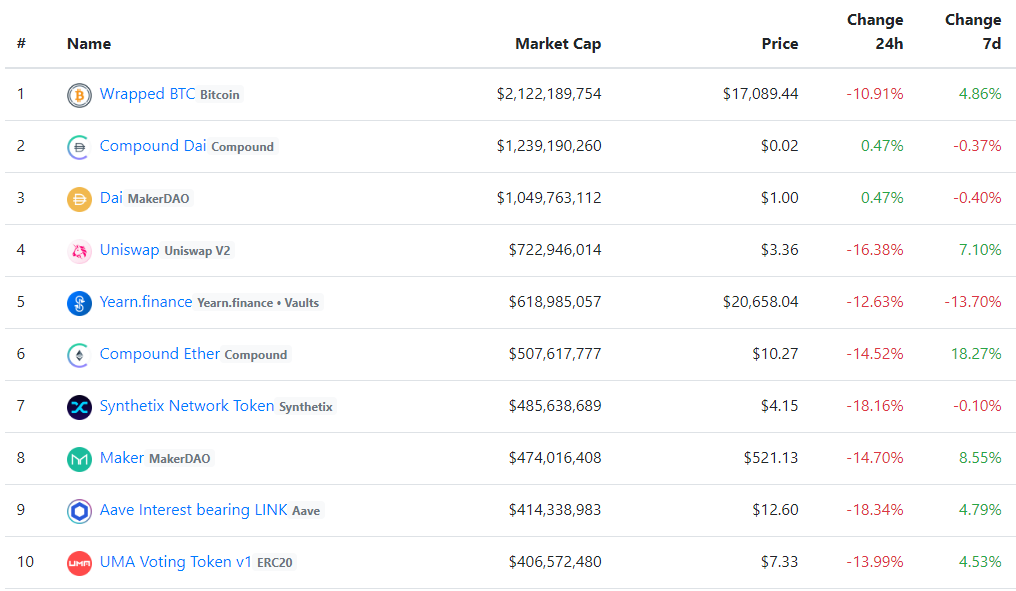Click the Compound Ether token icon
The width and height of the screenshot is (1016, 591).
(x=79, y=355)
